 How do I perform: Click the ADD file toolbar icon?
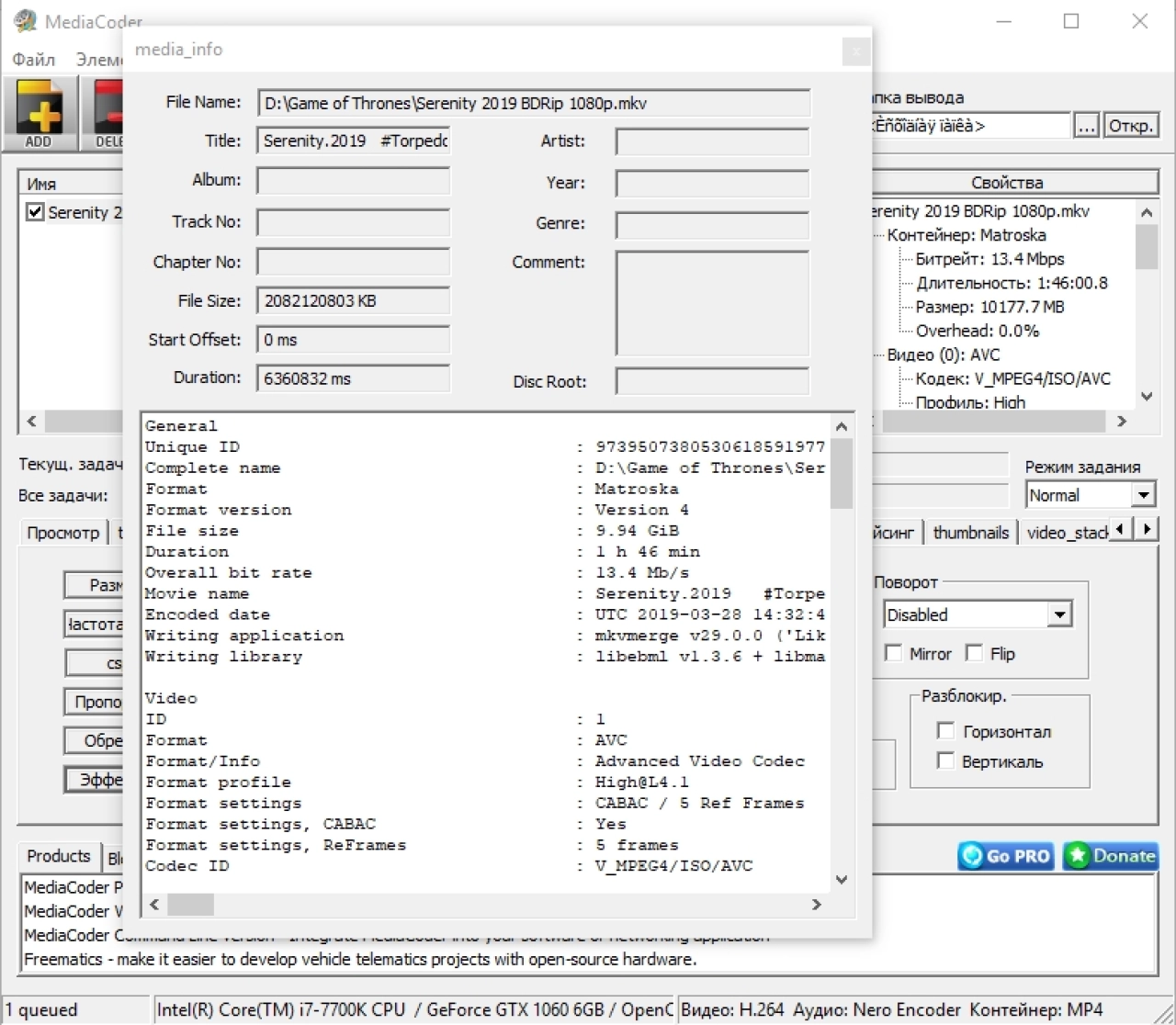39,113
